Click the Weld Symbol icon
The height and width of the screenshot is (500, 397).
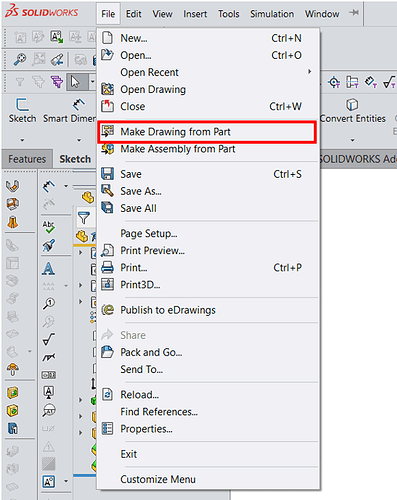[x=49, y=357]
